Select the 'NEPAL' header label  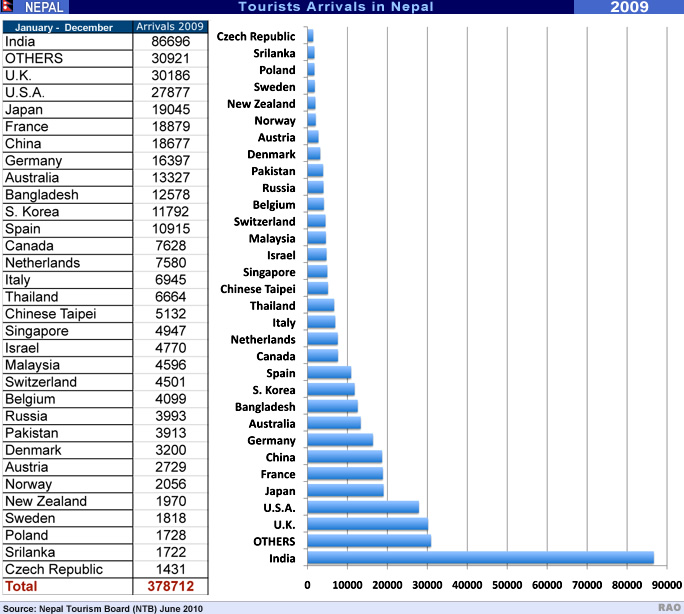44,7
